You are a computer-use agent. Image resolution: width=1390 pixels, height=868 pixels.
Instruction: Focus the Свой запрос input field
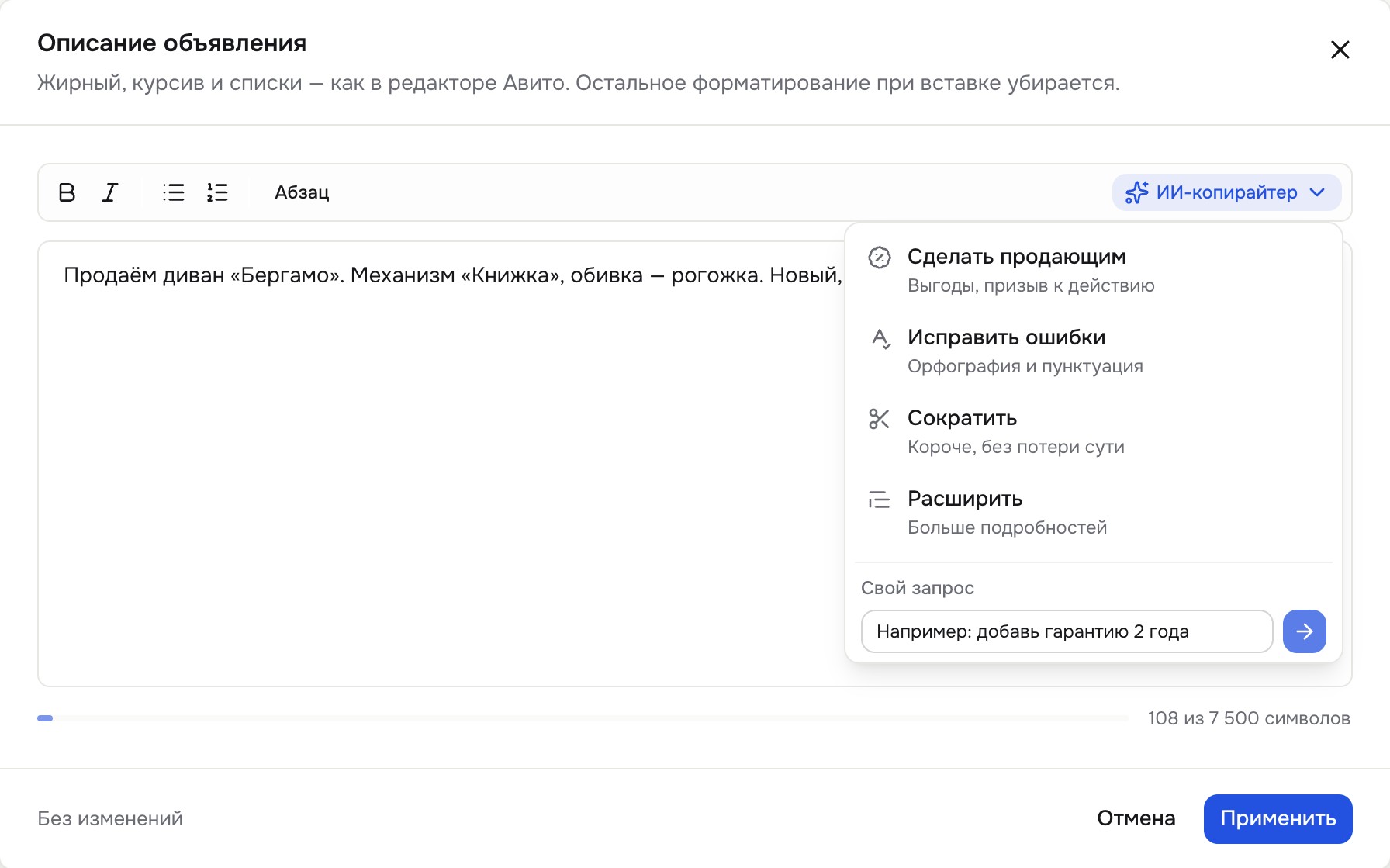1067,631
